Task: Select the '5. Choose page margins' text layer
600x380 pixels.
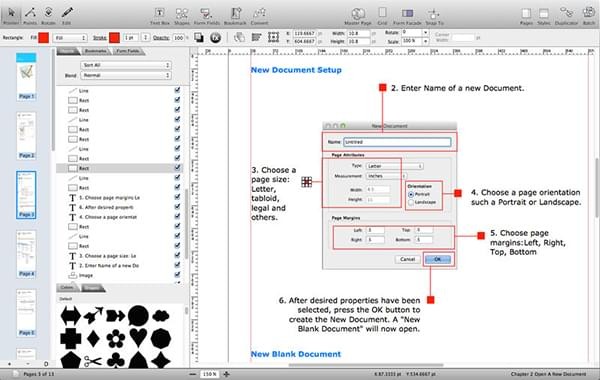Action: [119, 197]
